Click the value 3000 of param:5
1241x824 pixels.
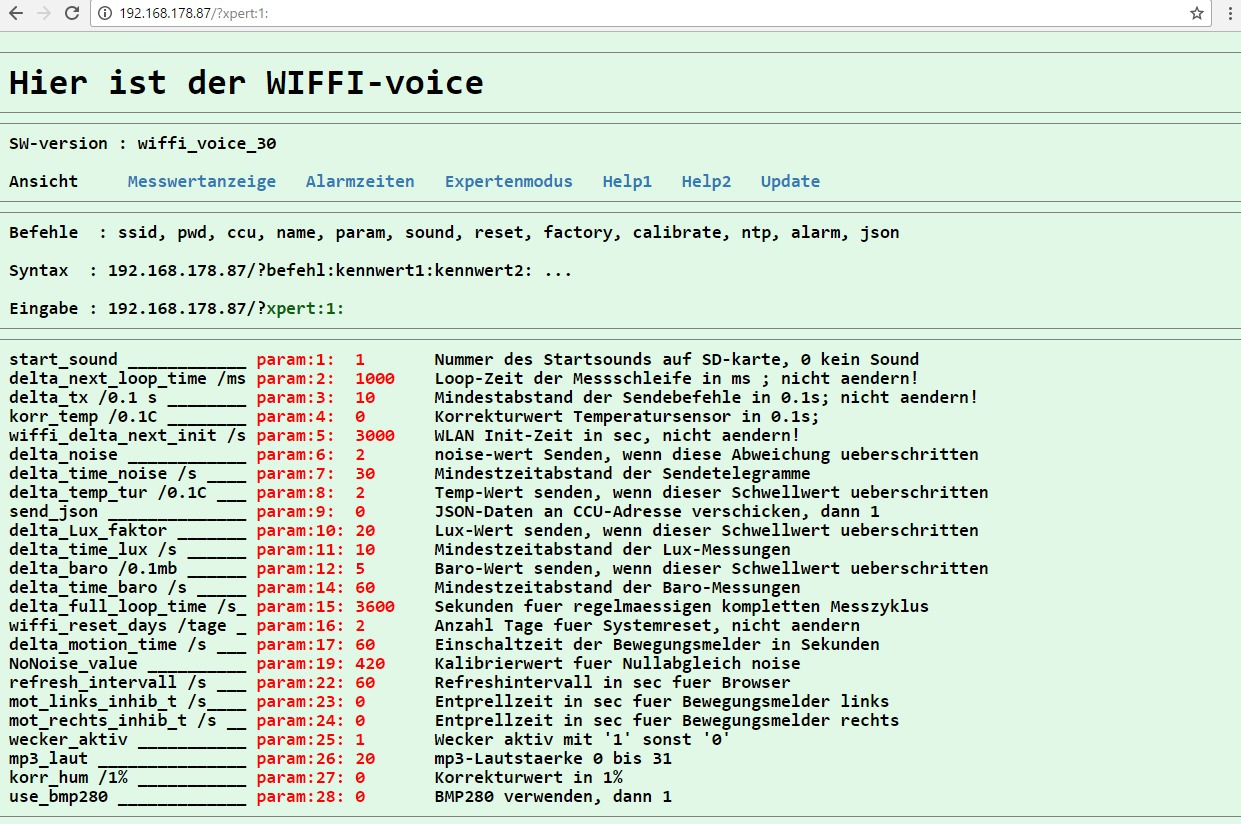(375, 435)
